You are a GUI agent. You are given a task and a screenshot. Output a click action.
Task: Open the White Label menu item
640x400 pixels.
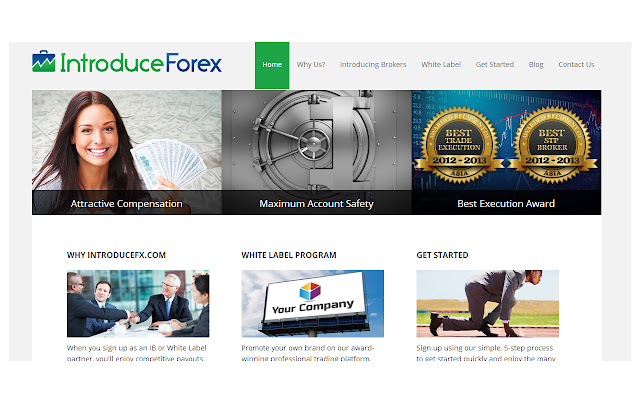[x=441, y=64]
